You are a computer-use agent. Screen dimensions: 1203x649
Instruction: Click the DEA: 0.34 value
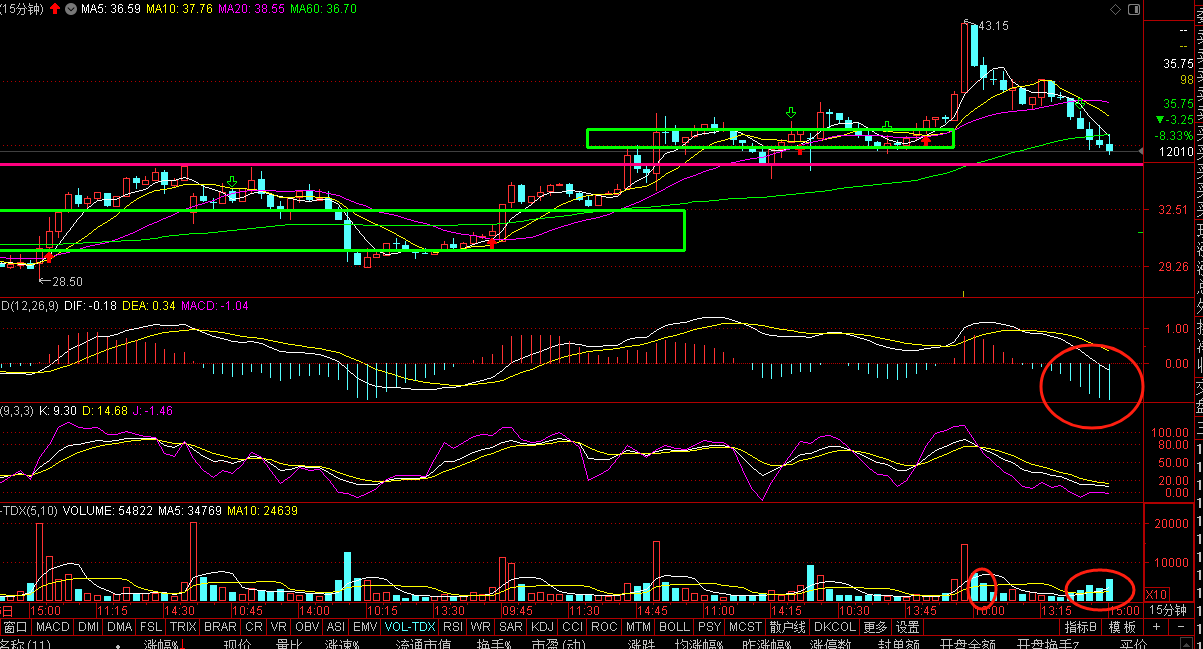point(149,305)
